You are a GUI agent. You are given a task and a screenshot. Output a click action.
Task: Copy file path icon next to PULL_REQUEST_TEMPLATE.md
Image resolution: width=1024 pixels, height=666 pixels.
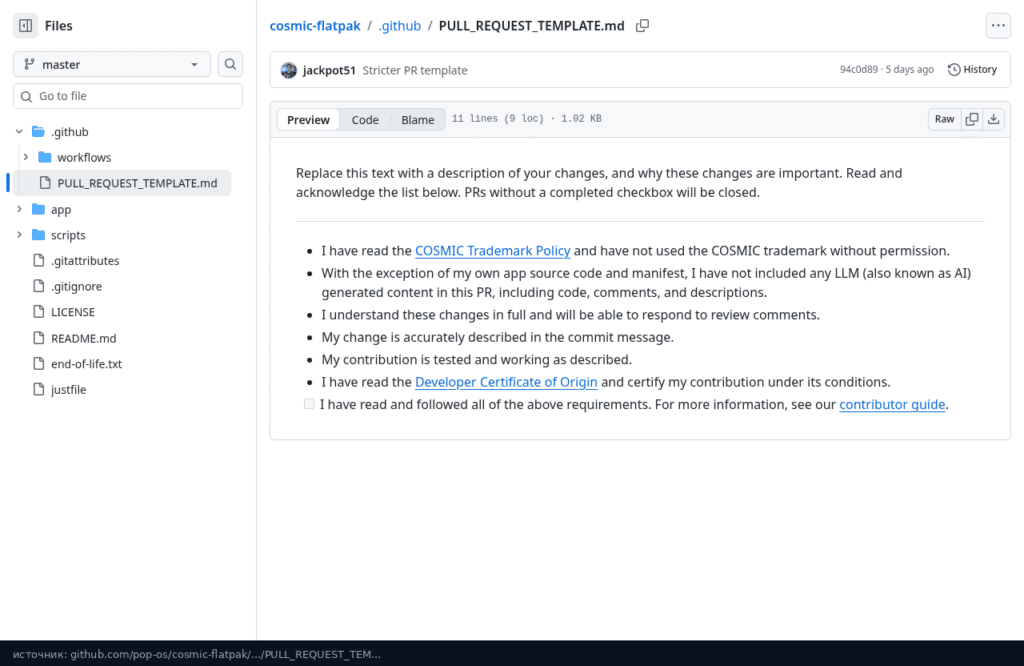(x=643, y=25)
